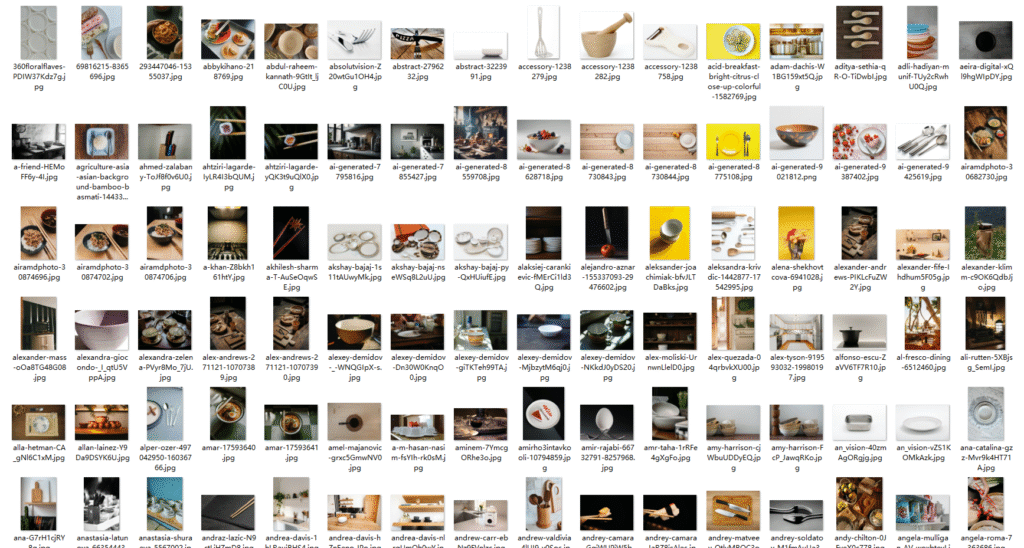This screenshot has height=548, width=1024.
Task: Click the file name ai-generated-7855427.jpg
Action: 417,172
